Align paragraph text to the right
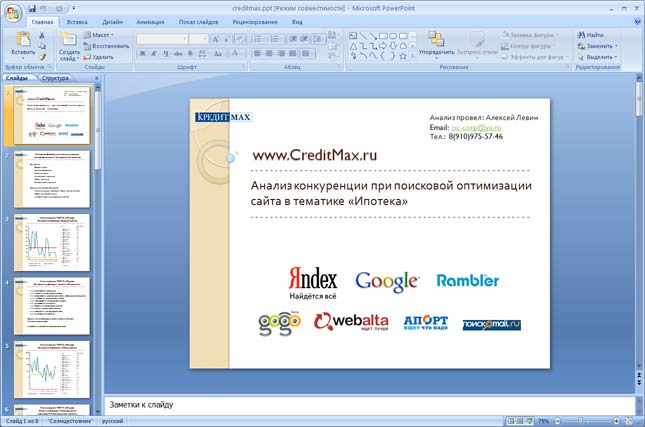 tap(281, 53)
